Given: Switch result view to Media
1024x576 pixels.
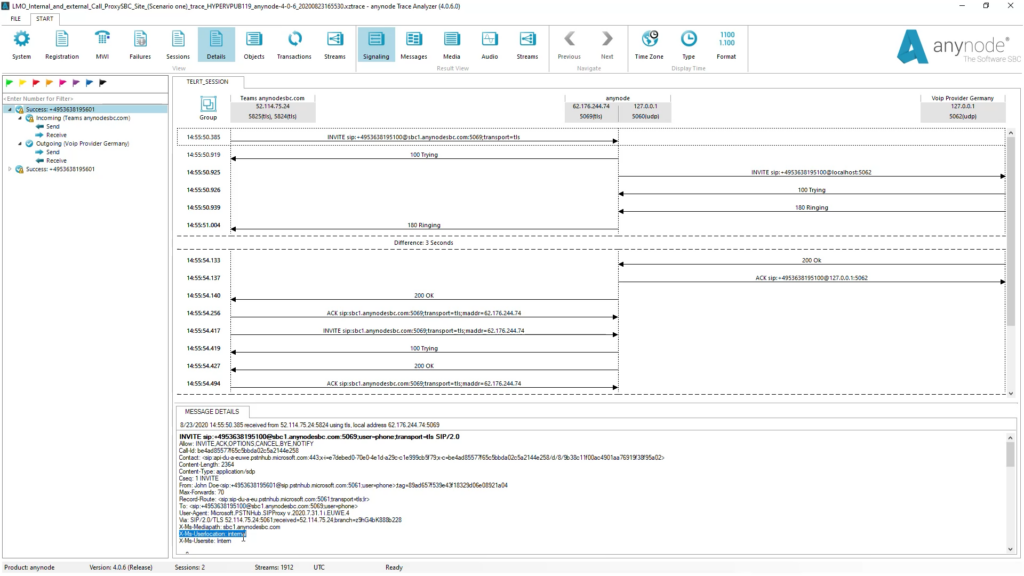Looking at the screenshot, I should click(451, 44).
